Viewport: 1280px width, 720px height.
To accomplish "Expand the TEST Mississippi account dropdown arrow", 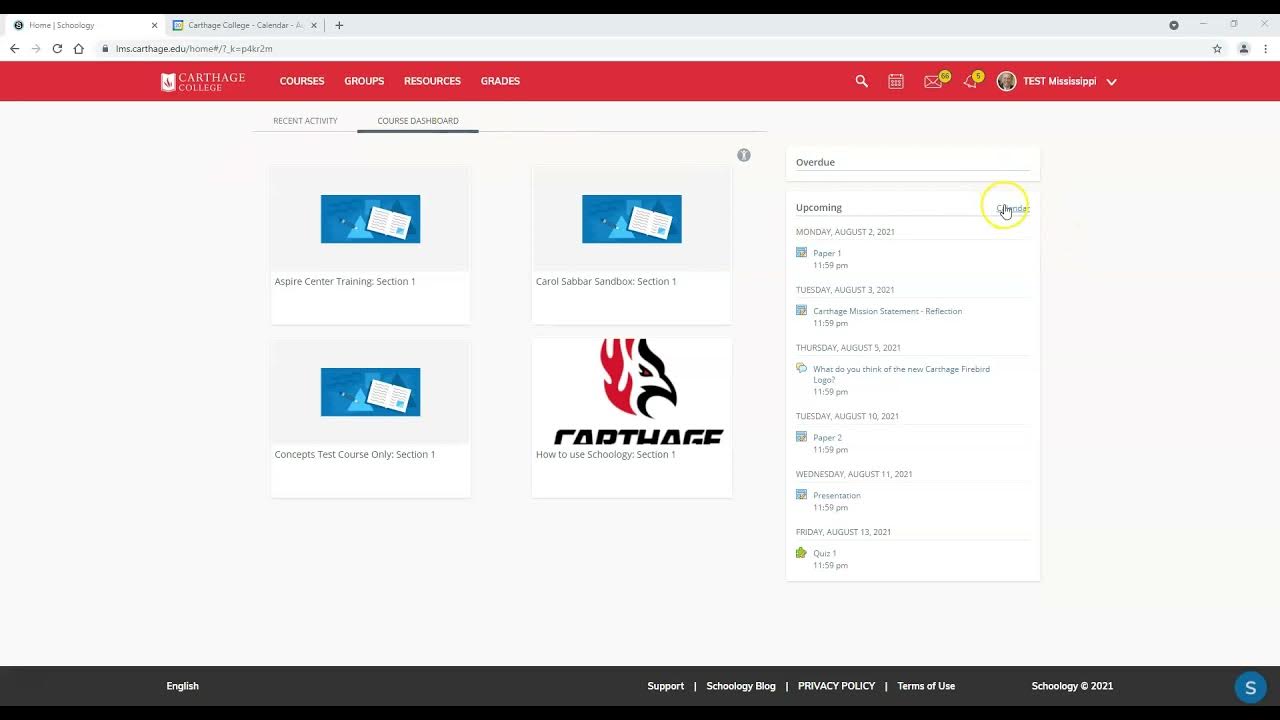I will (1111, 82).
